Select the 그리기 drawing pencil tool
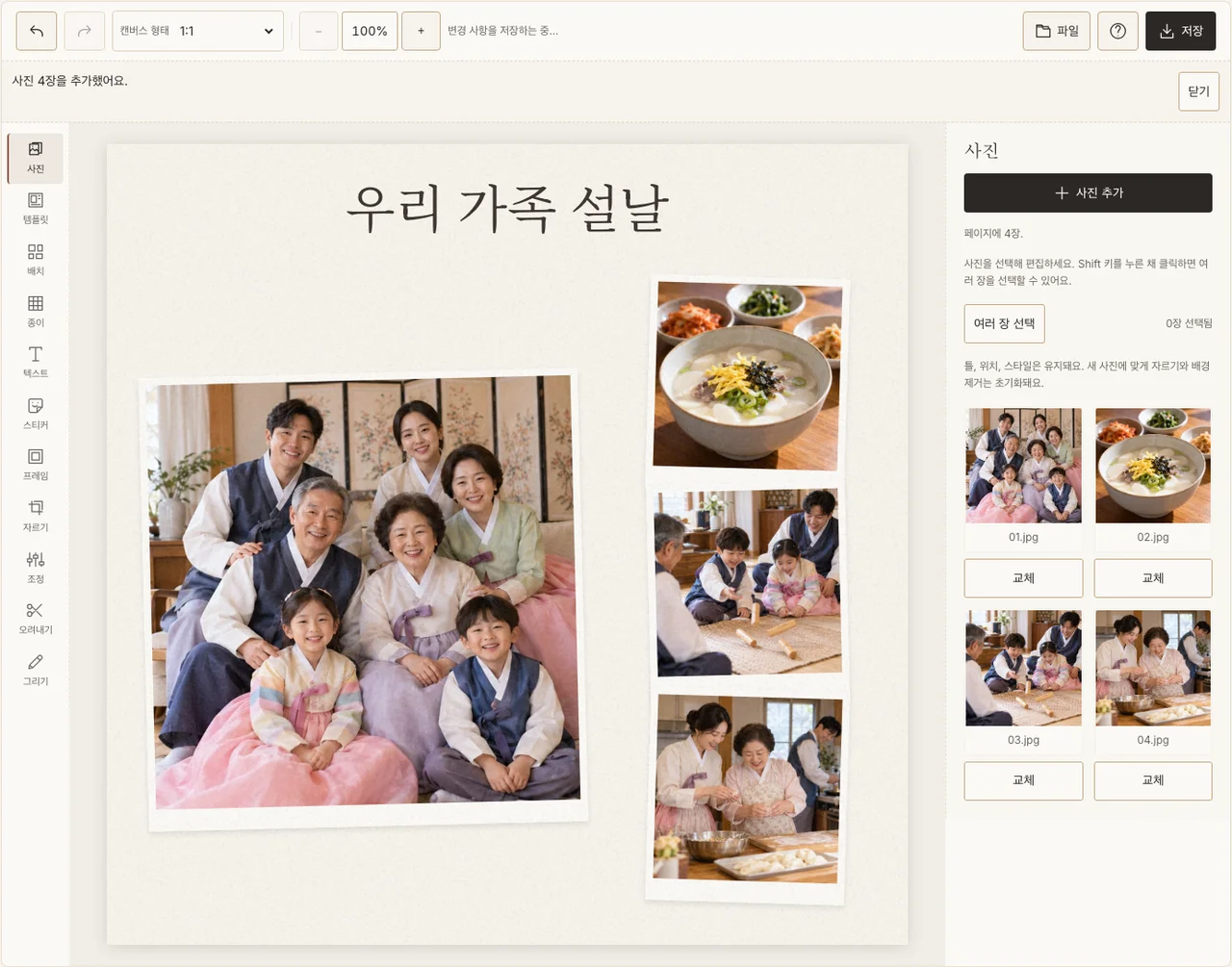 point(36,670)
